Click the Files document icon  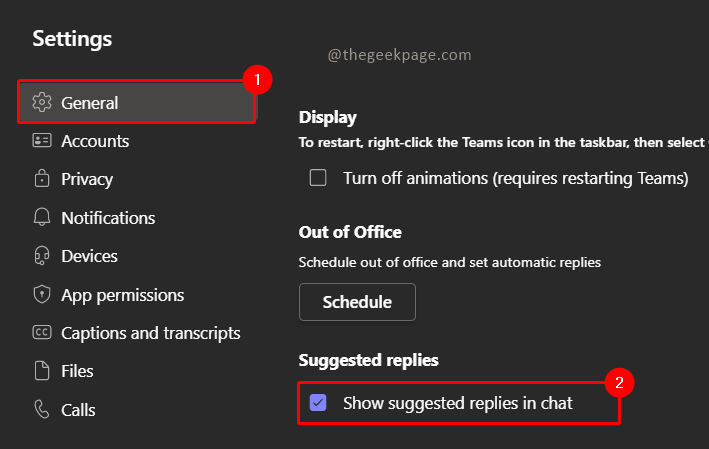42,371
